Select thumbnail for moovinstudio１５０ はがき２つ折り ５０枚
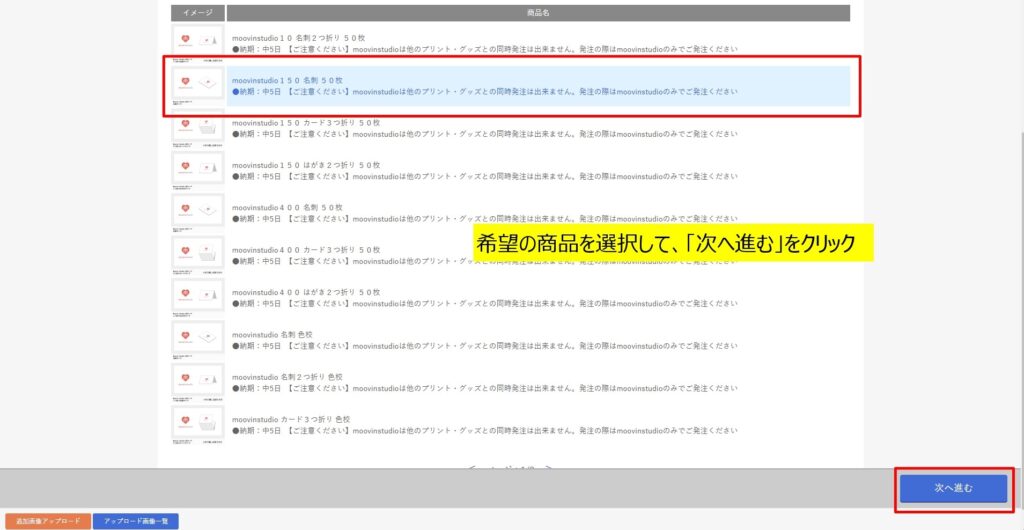The image size is (1024, 530). pos(197,169)
